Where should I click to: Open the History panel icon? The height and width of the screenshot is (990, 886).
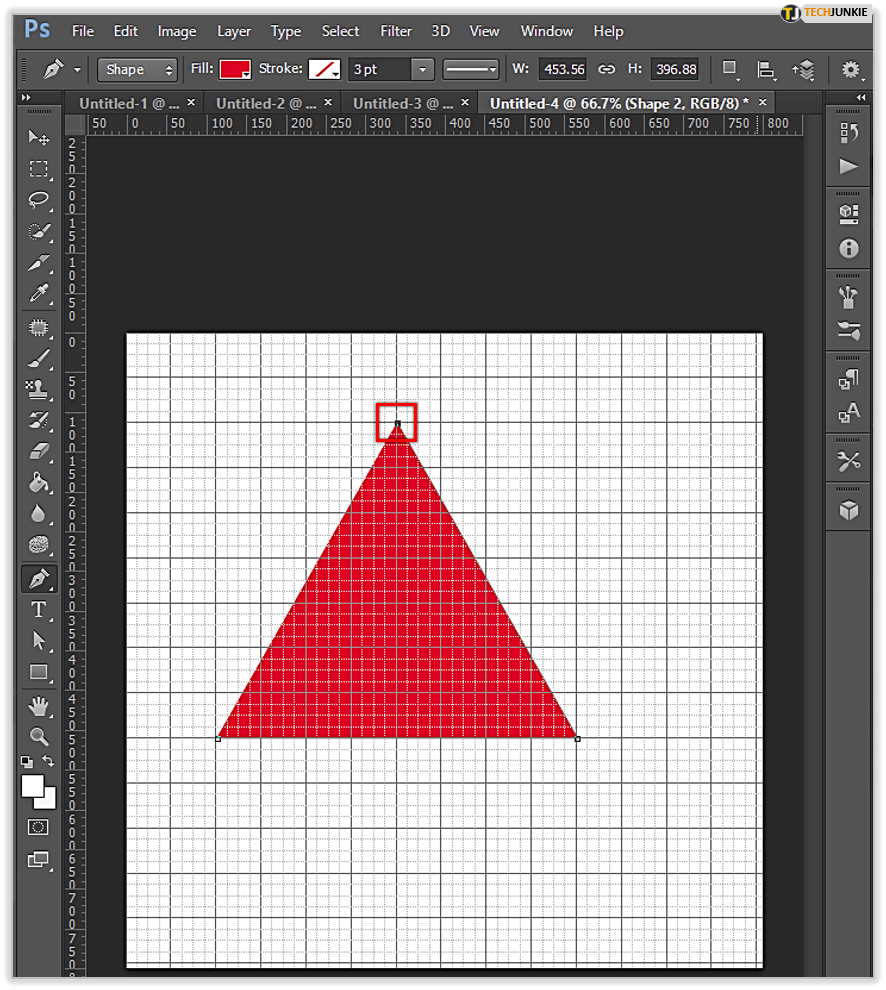[849, 133]
